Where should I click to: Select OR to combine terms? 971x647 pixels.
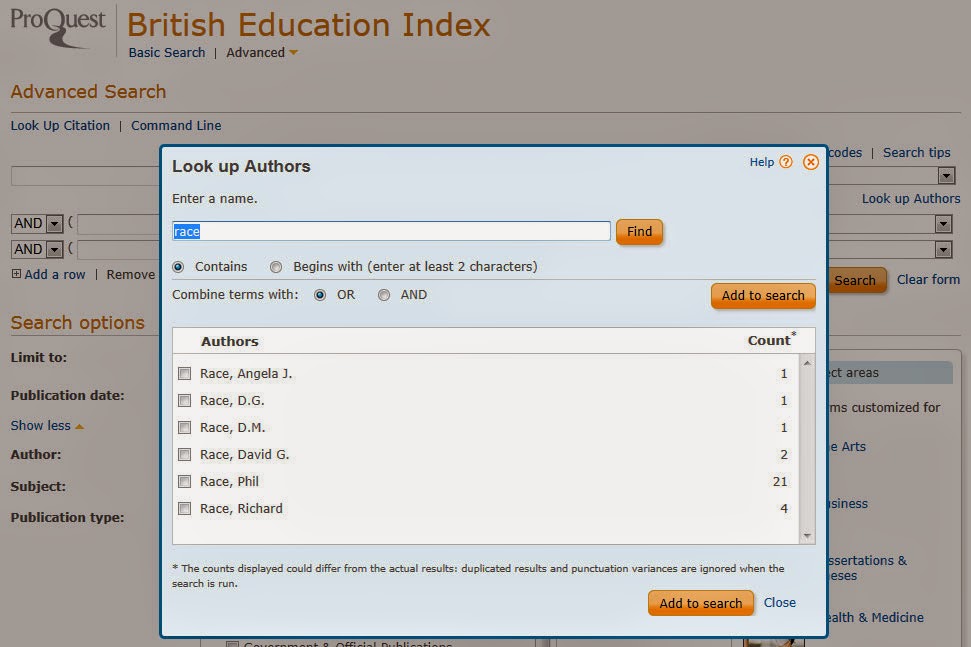point(320,295)
